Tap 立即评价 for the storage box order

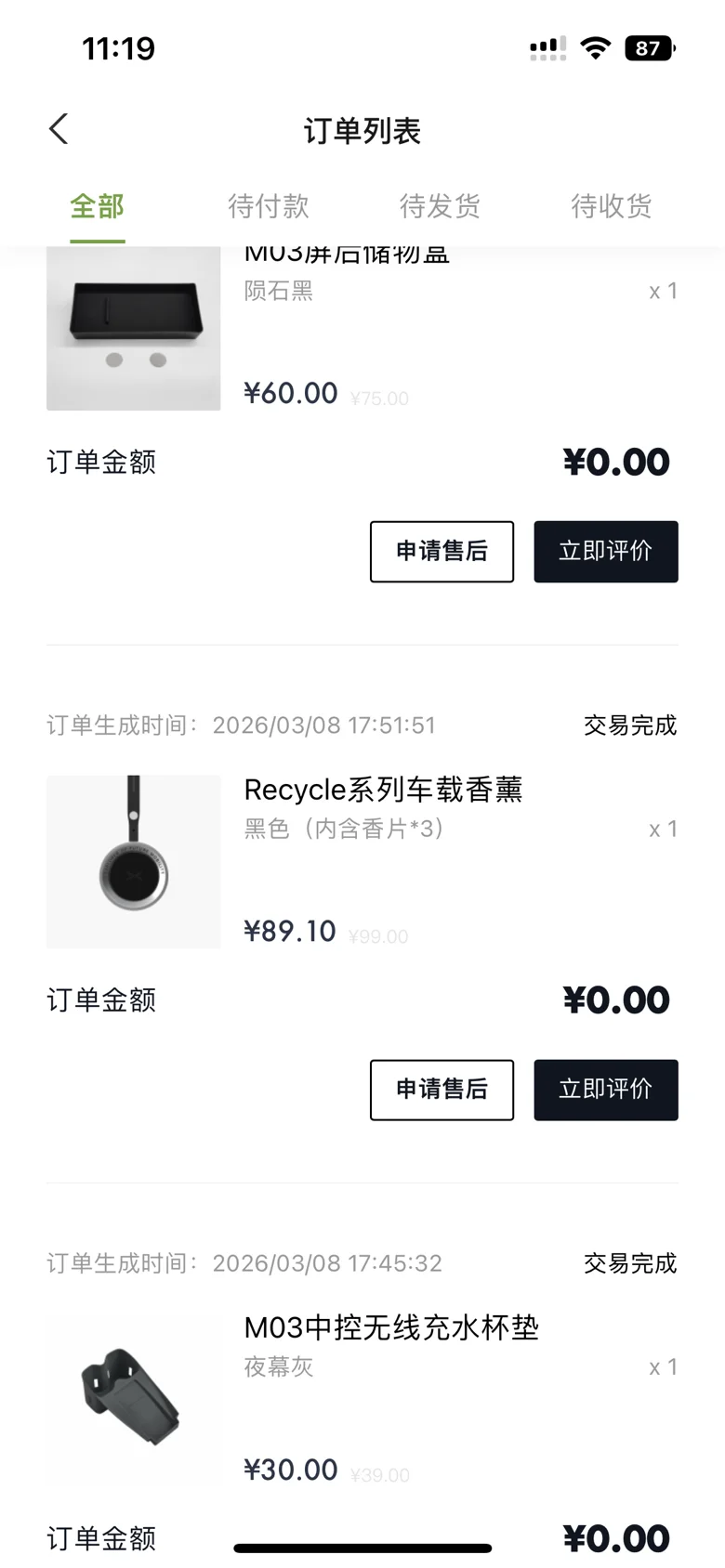click(x=605, y=552)
